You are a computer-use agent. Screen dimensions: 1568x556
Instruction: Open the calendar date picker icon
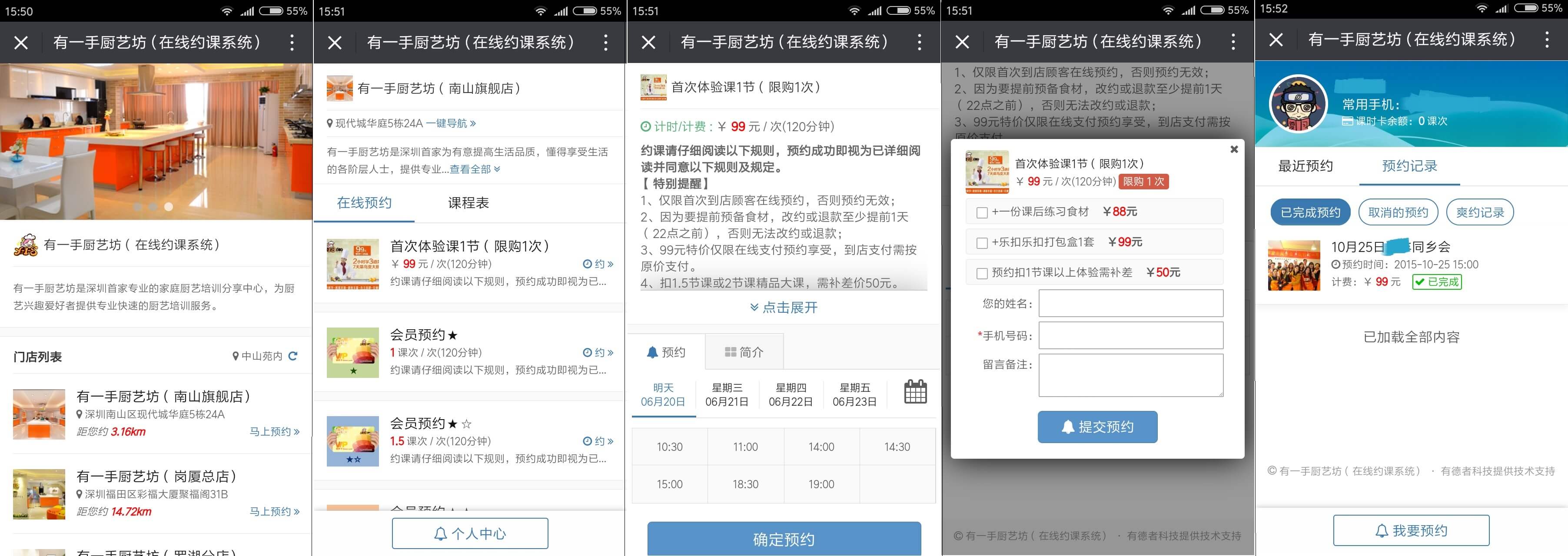click(916, 391)
